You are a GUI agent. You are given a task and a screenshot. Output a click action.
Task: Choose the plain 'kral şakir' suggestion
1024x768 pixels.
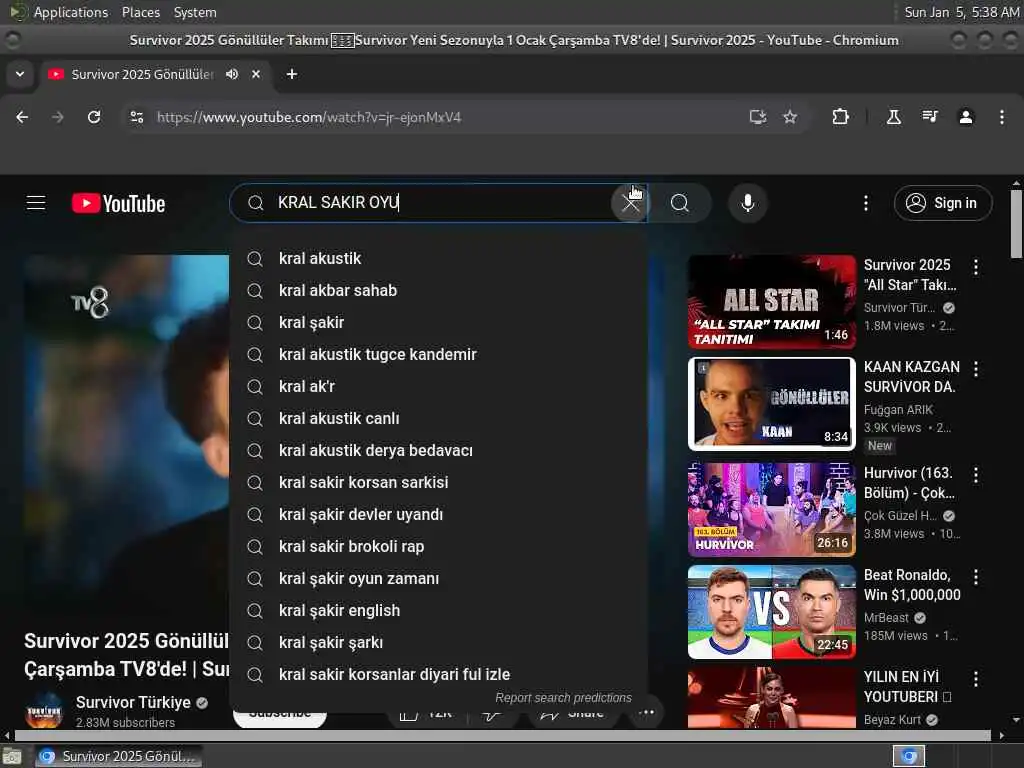pyautogui.click(x=438, y=323)
